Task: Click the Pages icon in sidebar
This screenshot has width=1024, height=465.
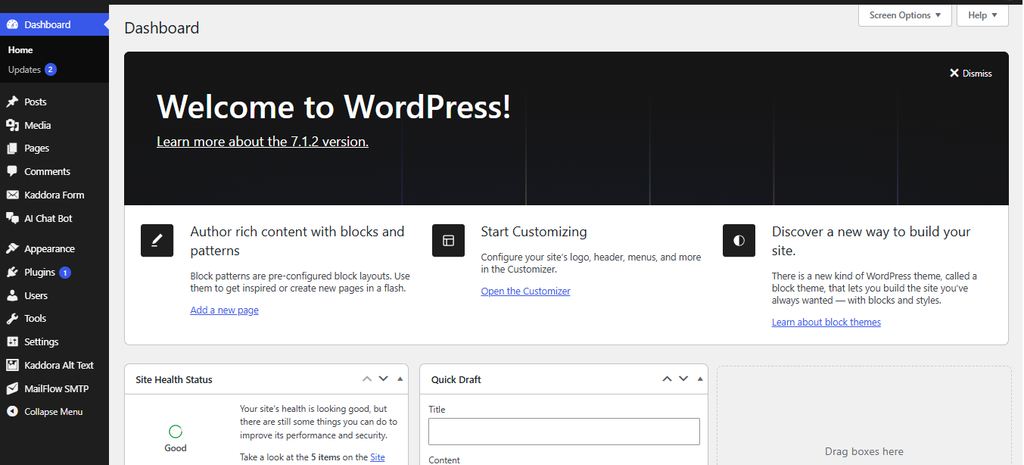Action: [x=12, y=148]
